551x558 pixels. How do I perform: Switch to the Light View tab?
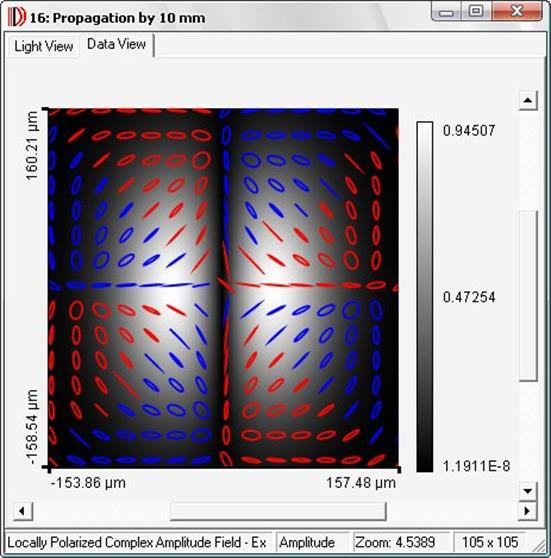tap(43, 46)
